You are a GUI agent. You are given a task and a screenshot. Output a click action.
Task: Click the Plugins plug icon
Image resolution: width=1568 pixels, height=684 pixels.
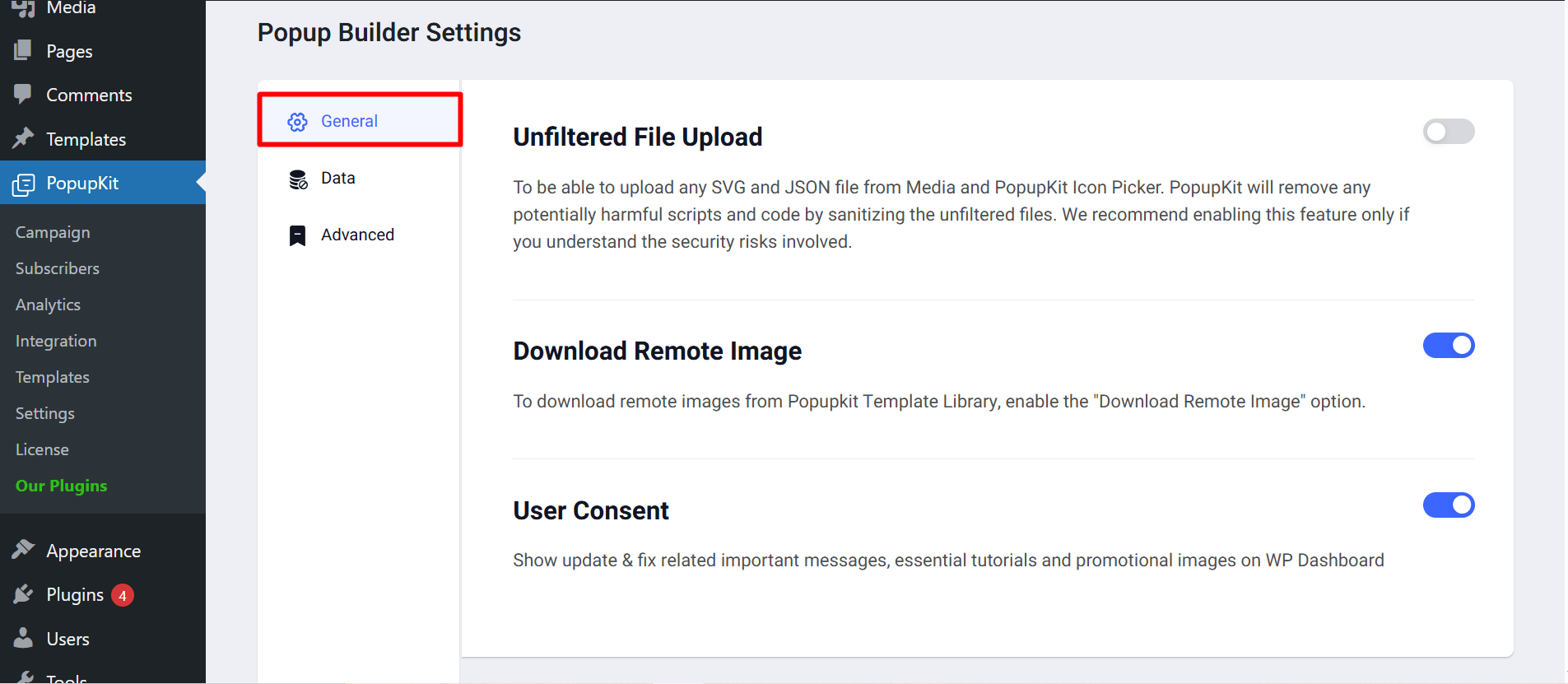tap(23, 594)
